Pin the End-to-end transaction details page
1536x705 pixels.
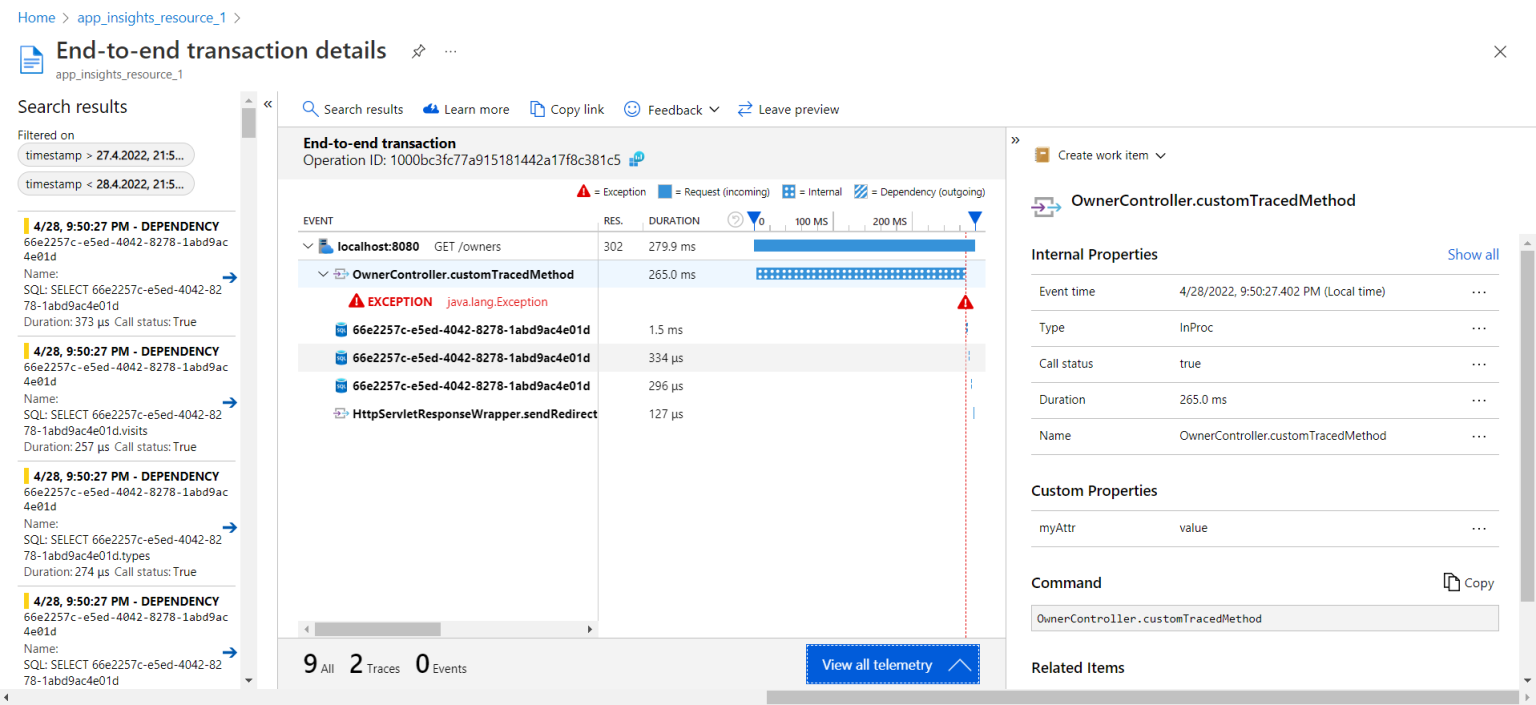click(417, 51)
